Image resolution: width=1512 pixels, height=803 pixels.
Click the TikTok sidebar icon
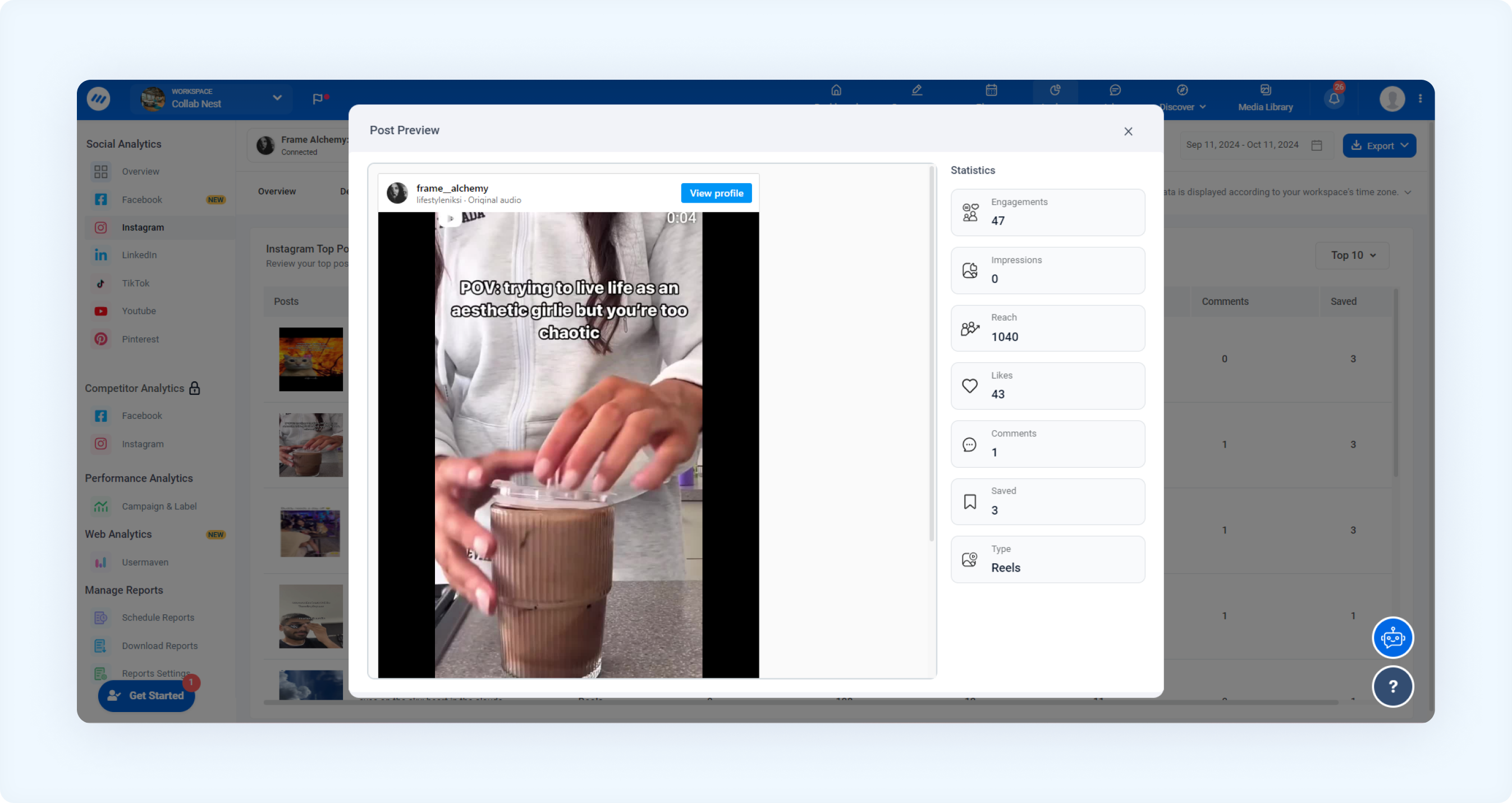click(101, 283)
